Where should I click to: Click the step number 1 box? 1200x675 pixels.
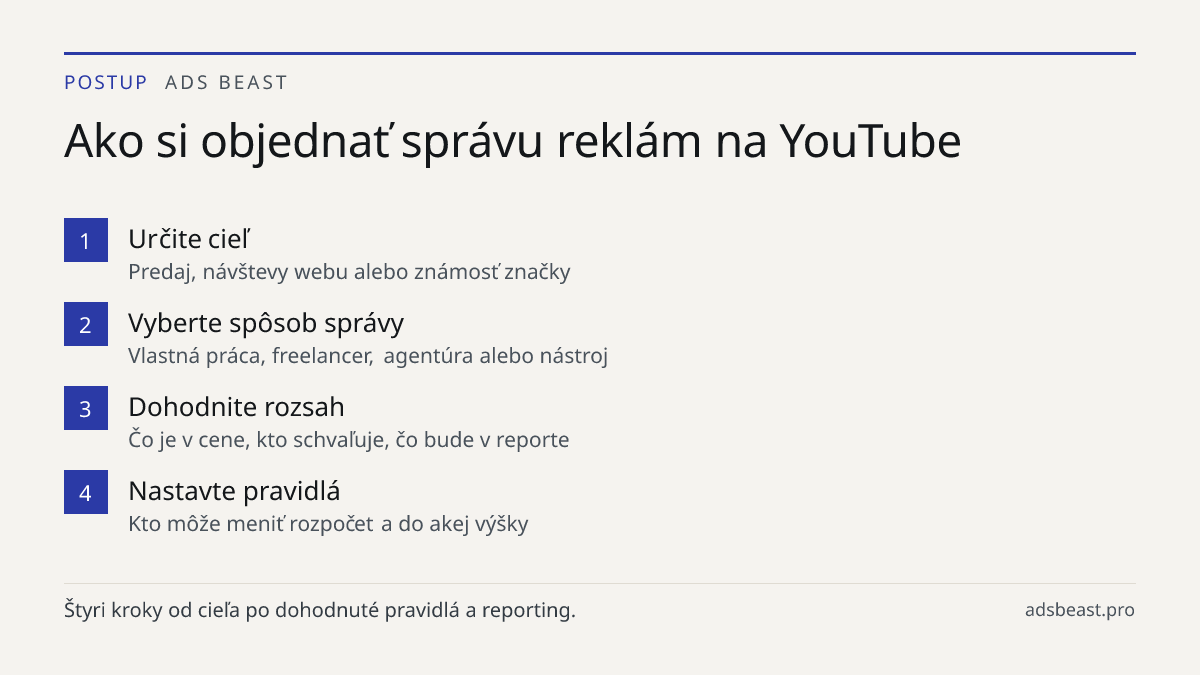[86, 240]
